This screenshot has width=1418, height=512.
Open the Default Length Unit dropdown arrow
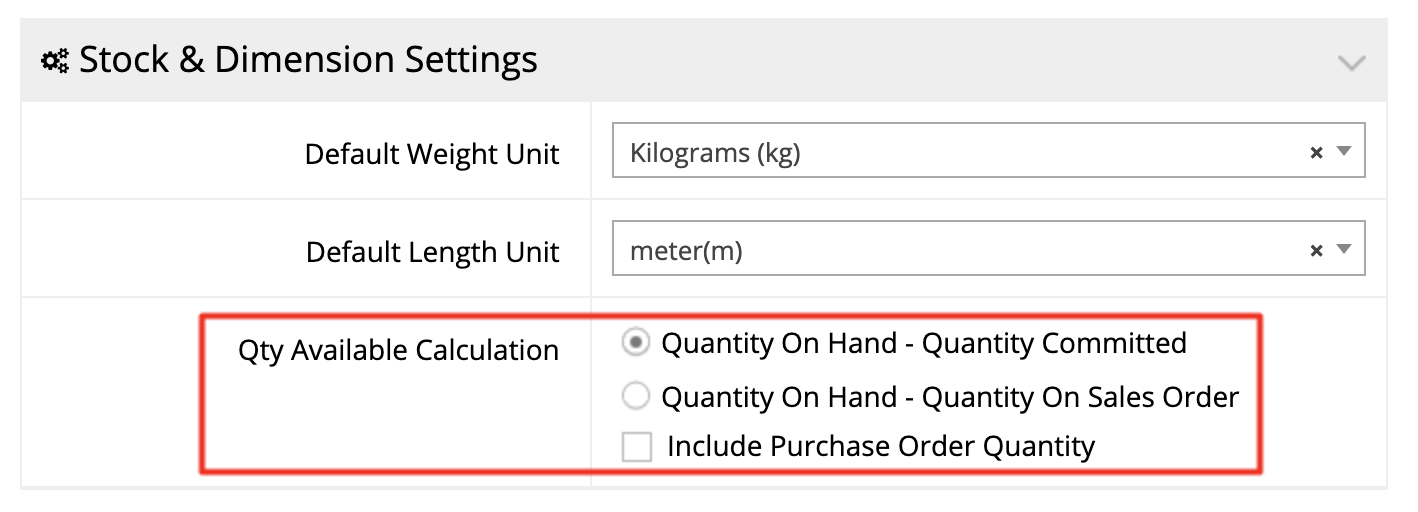coord(1344,250)
